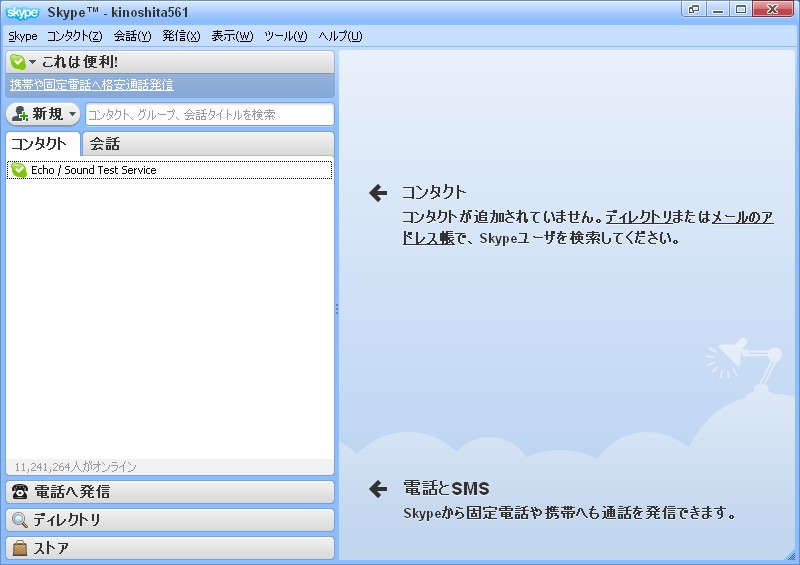
Task: Click the shopping bag icon beside ストア
Action: [x=20, y=548]
